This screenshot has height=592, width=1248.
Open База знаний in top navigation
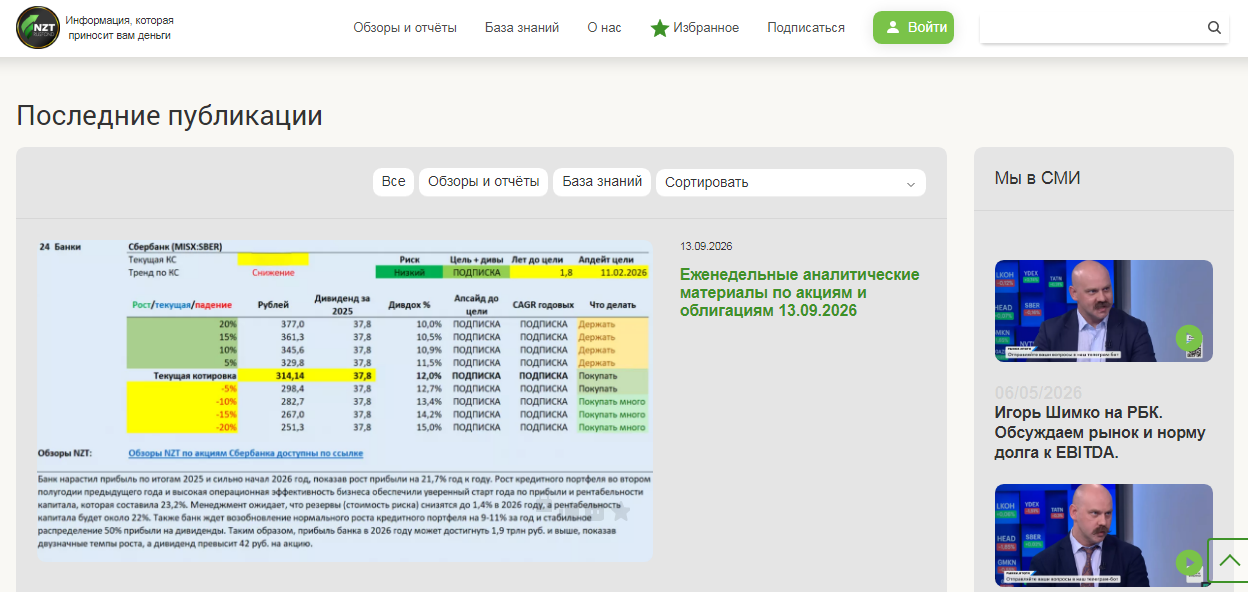tap(522, 28)
